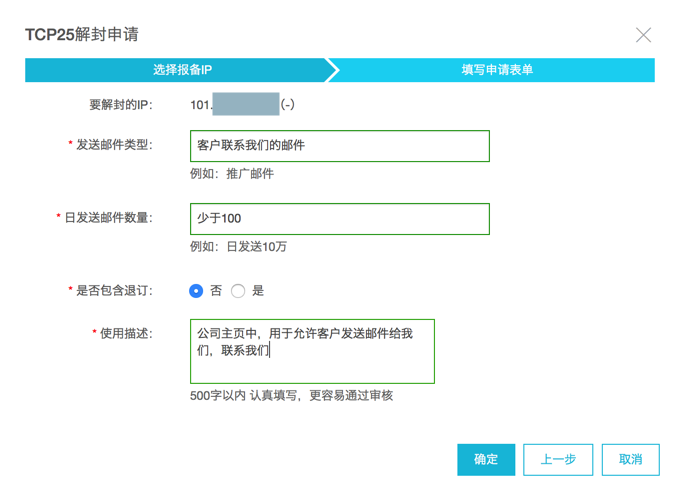Cancel the form with 取消

[630, 460]
